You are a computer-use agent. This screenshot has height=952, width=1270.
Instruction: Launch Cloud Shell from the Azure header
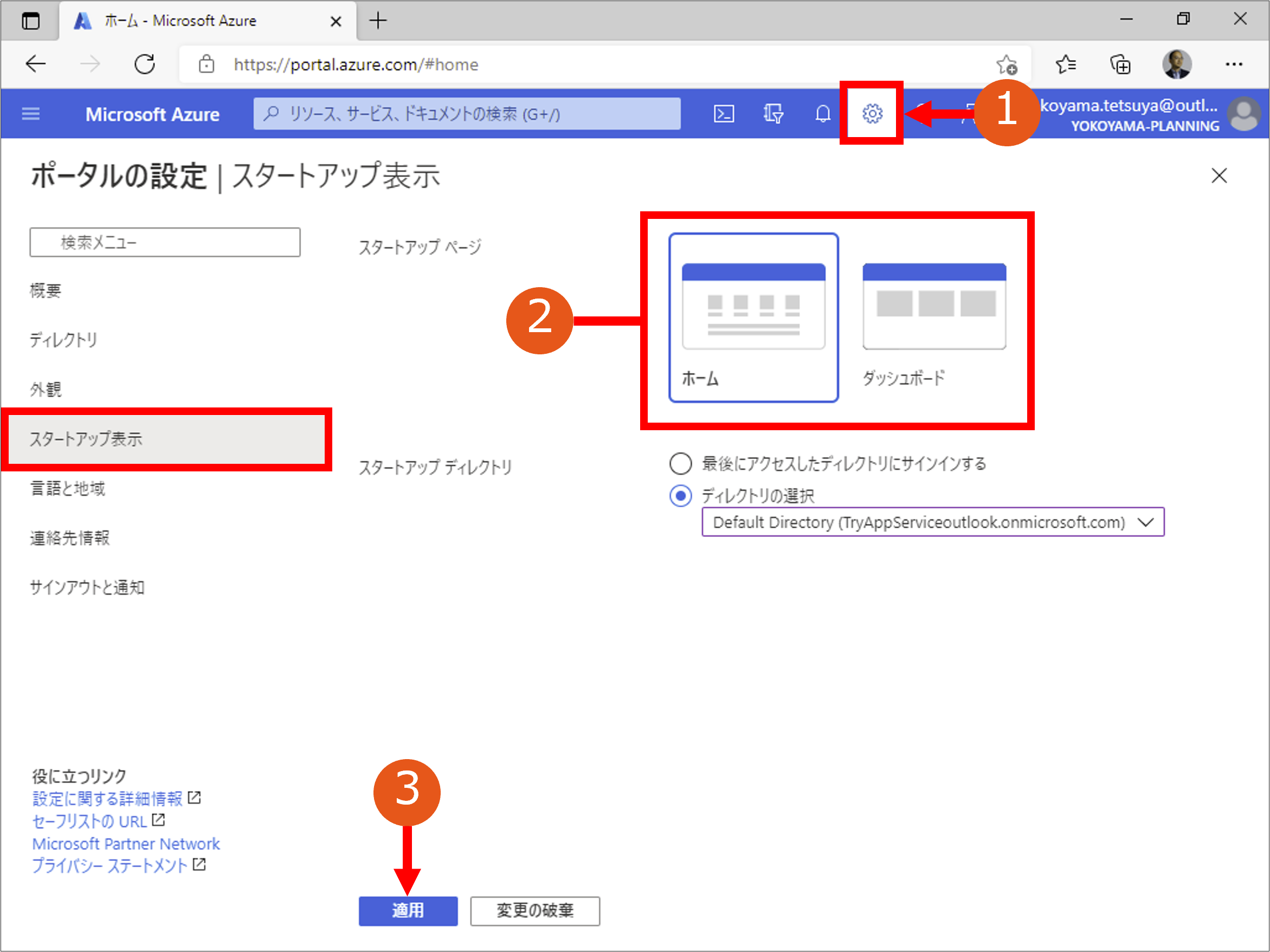click(724, 114)
